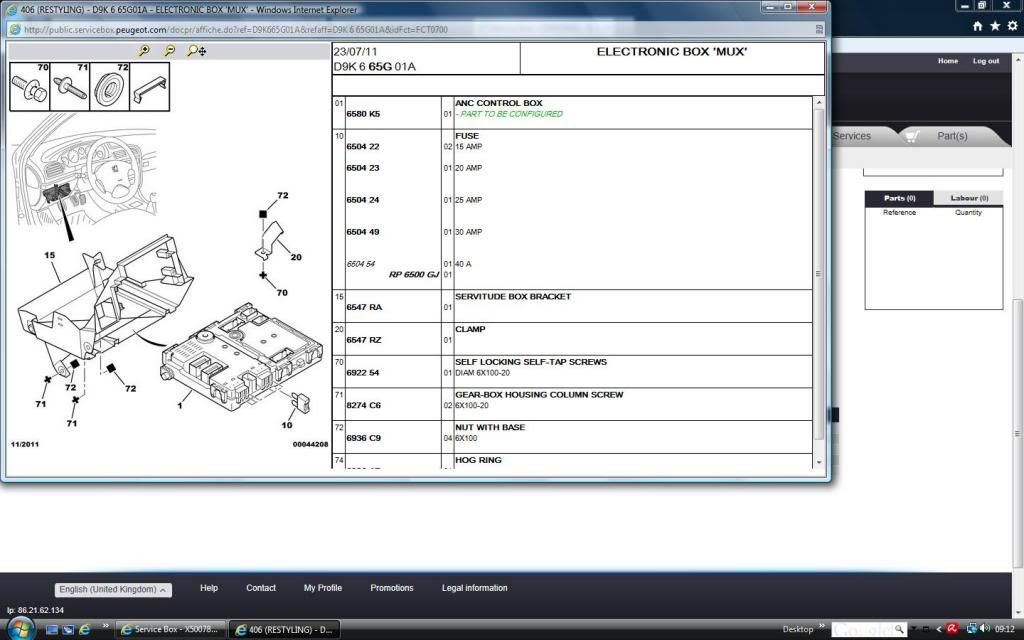Select the Labour (0) basket tab
The height and width of the screenshot is (640, 1024).
[968, 198]
